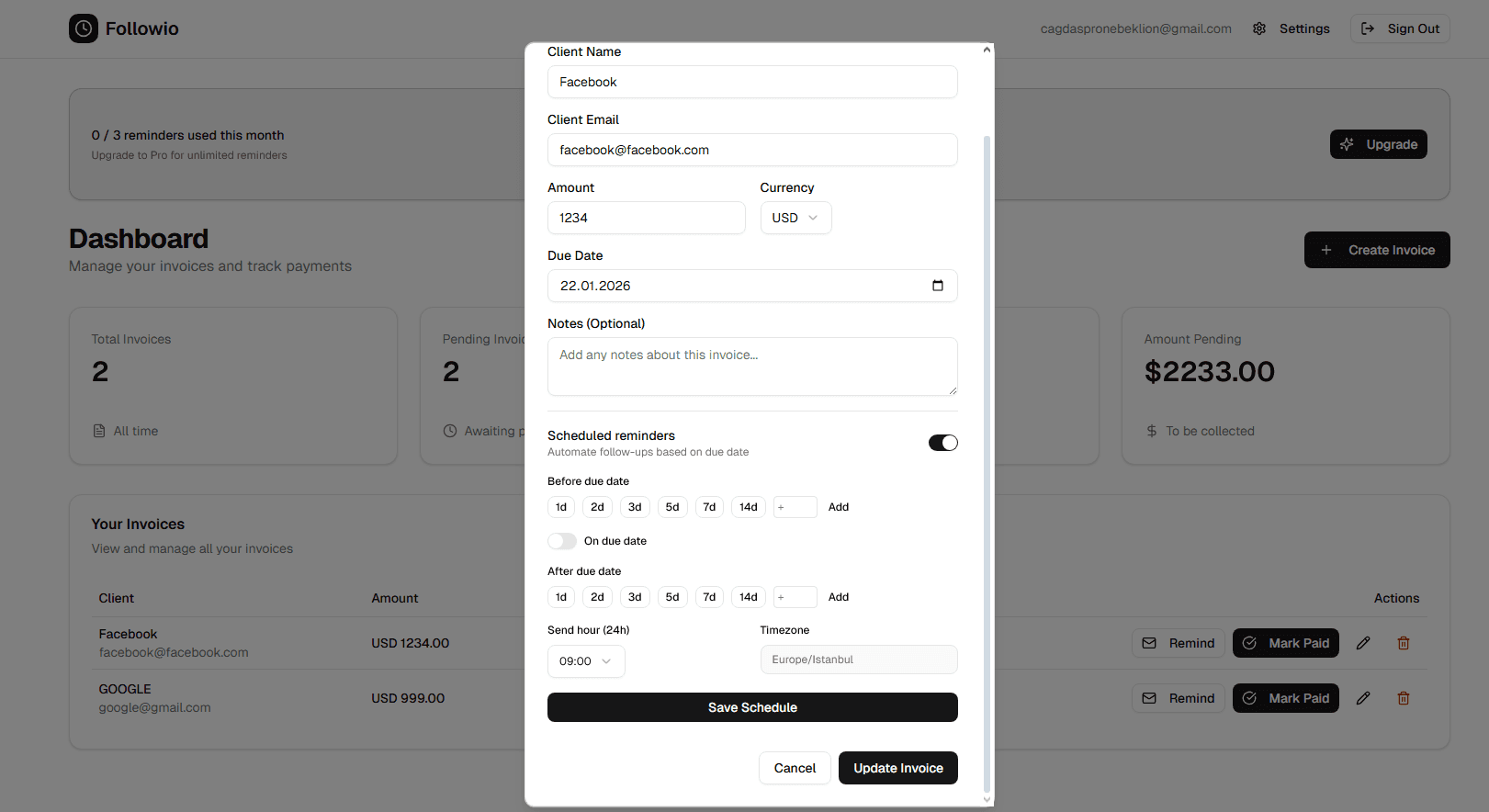Click the custom days field under After due date
This screenshot has width=1489, height=812.
coord(795,597)
